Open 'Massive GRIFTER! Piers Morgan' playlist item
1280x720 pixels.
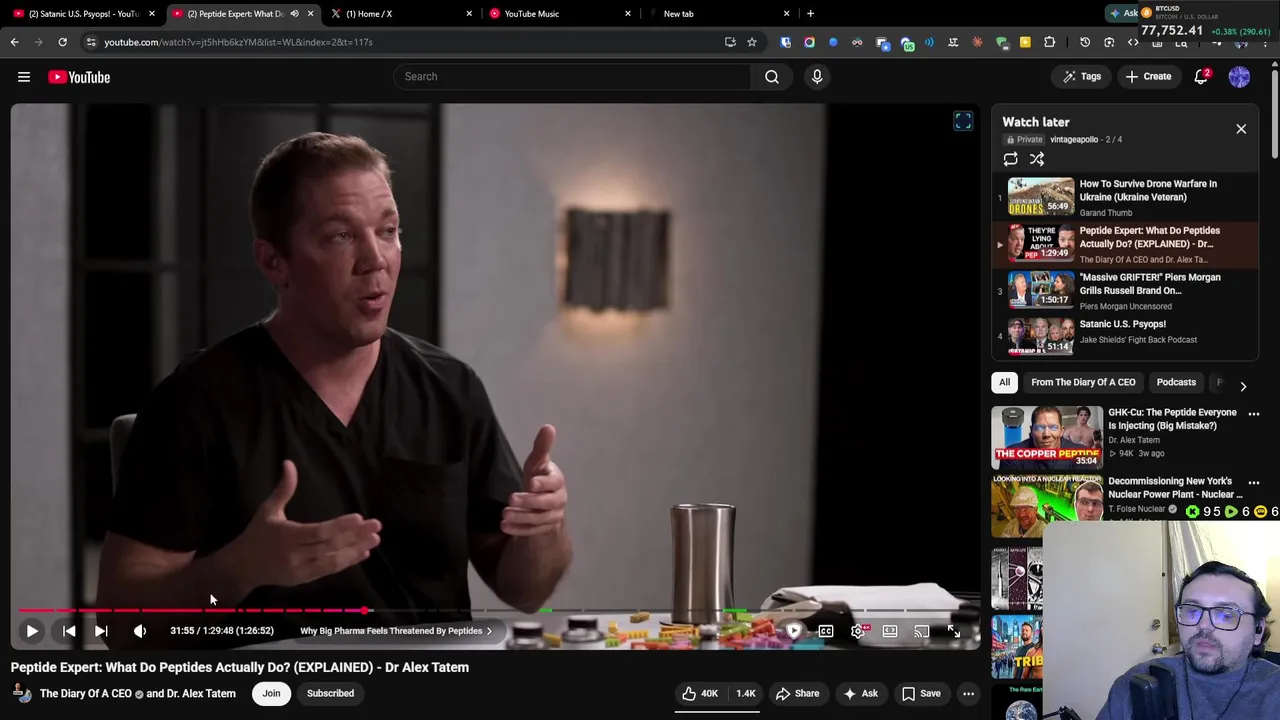pyautogui.click(x=1125, y=291)
